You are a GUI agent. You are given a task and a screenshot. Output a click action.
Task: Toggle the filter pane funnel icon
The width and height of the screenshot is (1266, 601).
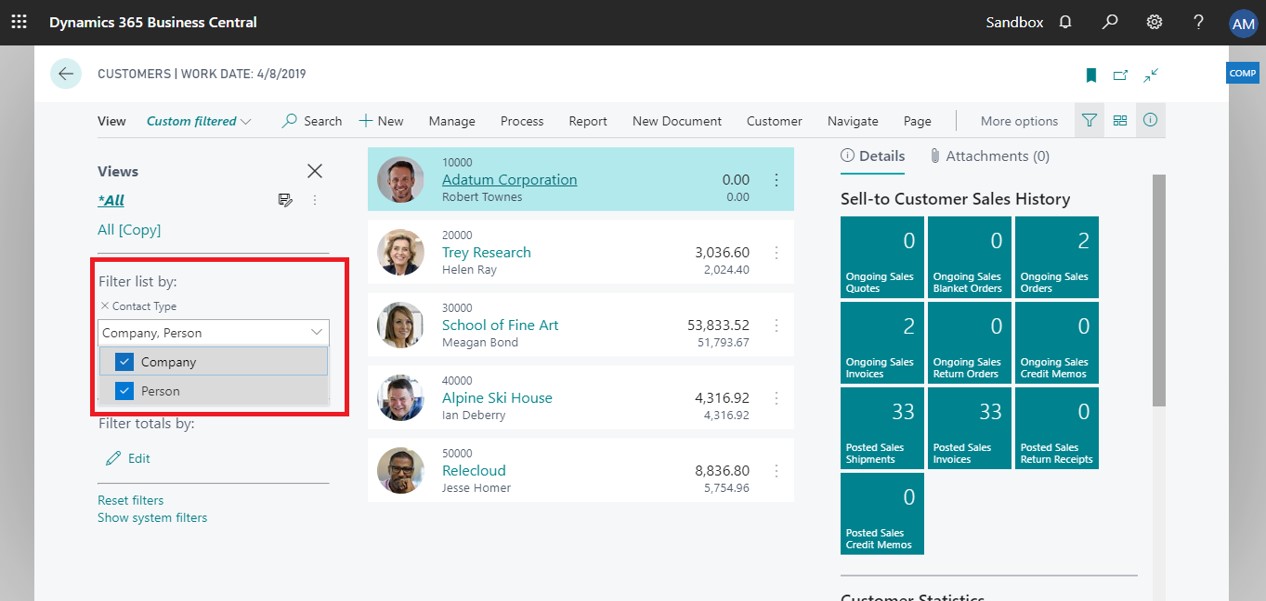[x=1090, y=121]
